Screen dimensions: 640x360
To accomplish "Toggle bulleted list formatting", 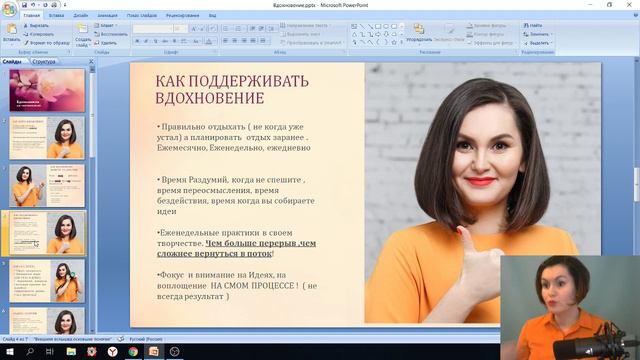I will click(227, 29).
